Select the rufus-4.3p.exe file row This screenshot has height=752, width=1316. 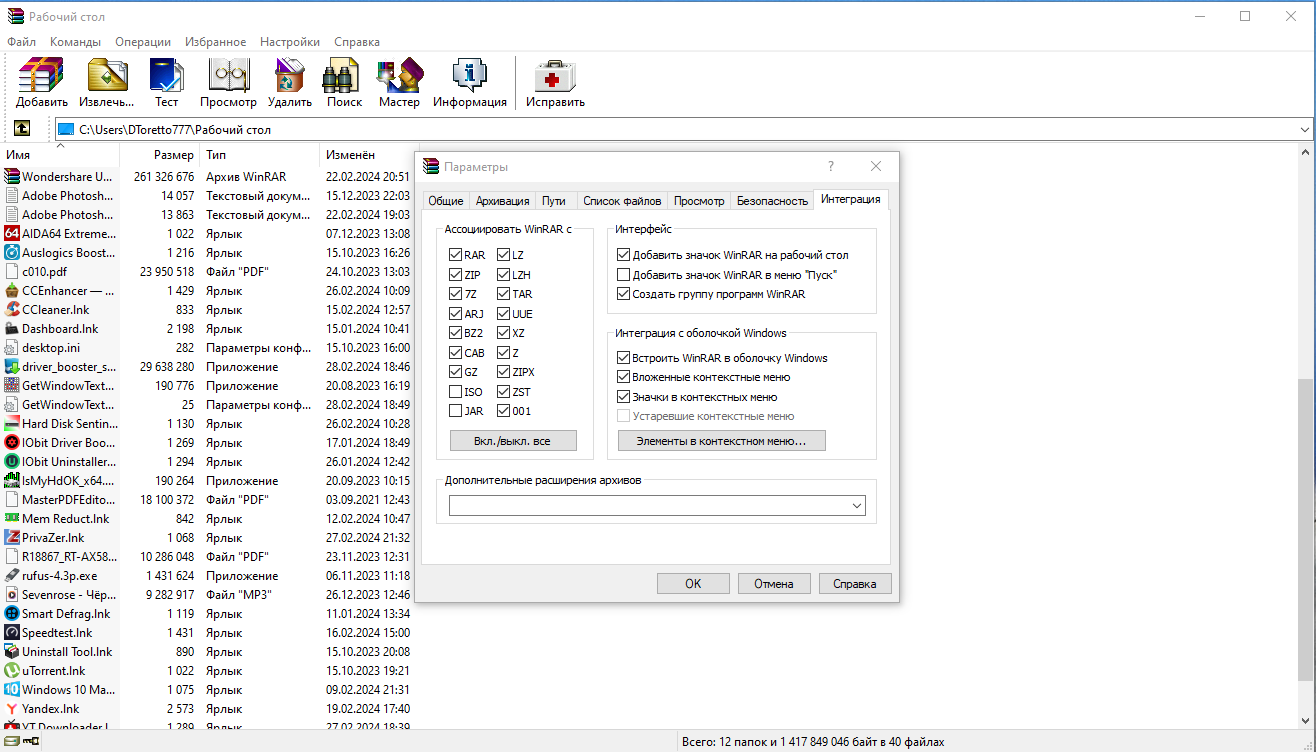208,575
